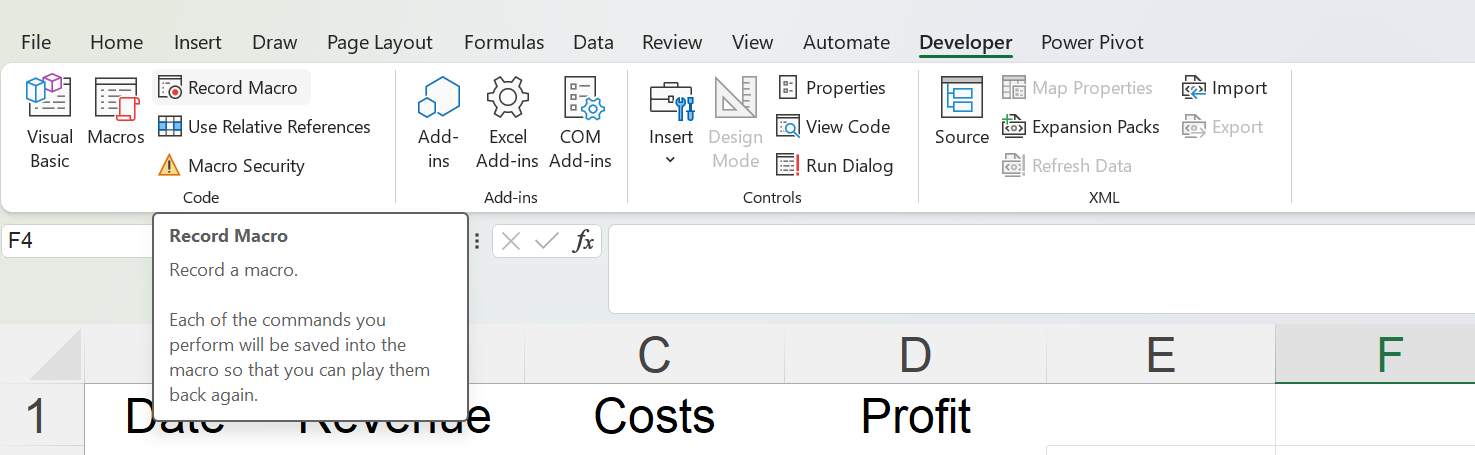Open the Automate tab

(846, 42)
